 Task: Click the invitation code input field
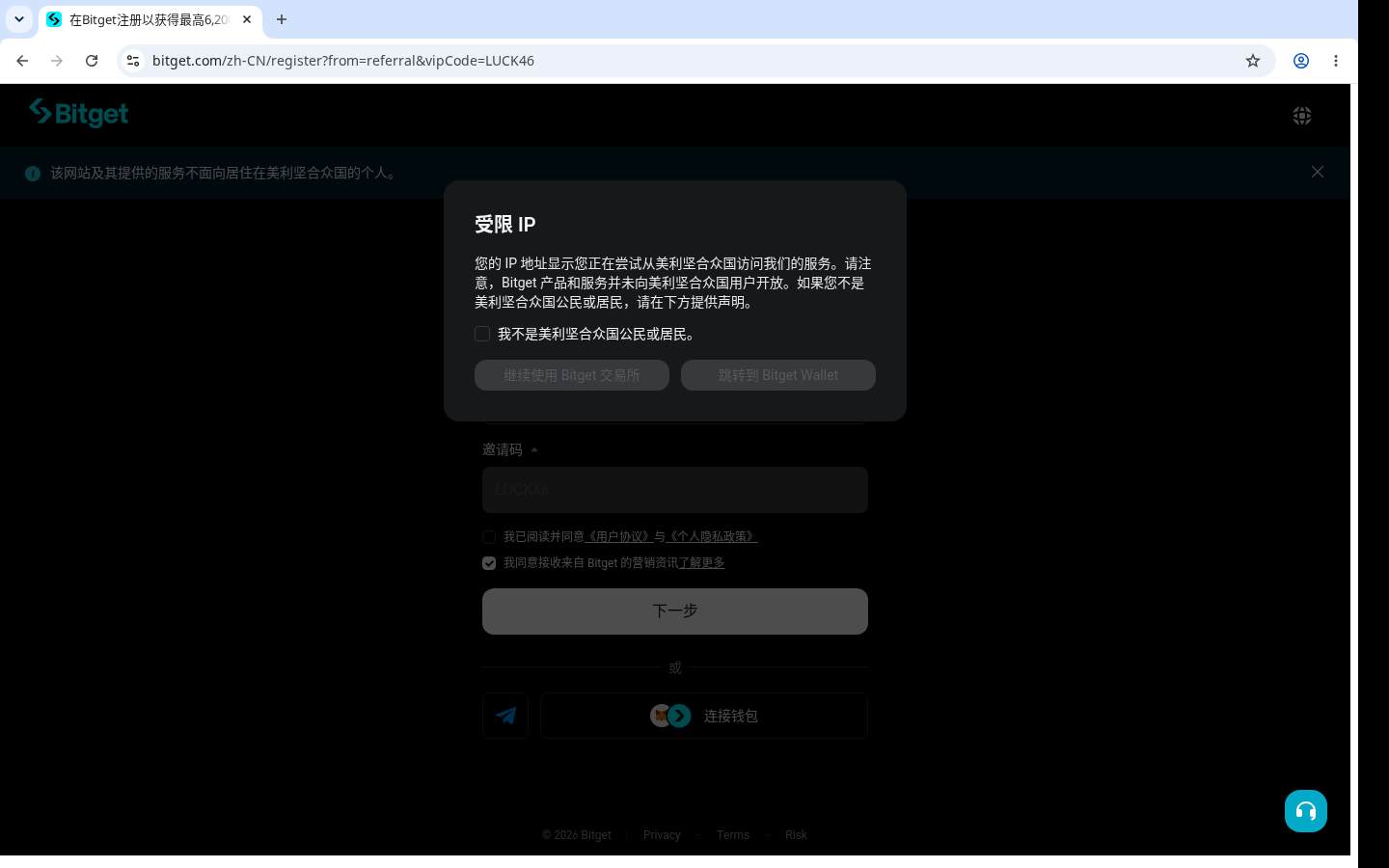pyautogui.click(x=675, y=490)
